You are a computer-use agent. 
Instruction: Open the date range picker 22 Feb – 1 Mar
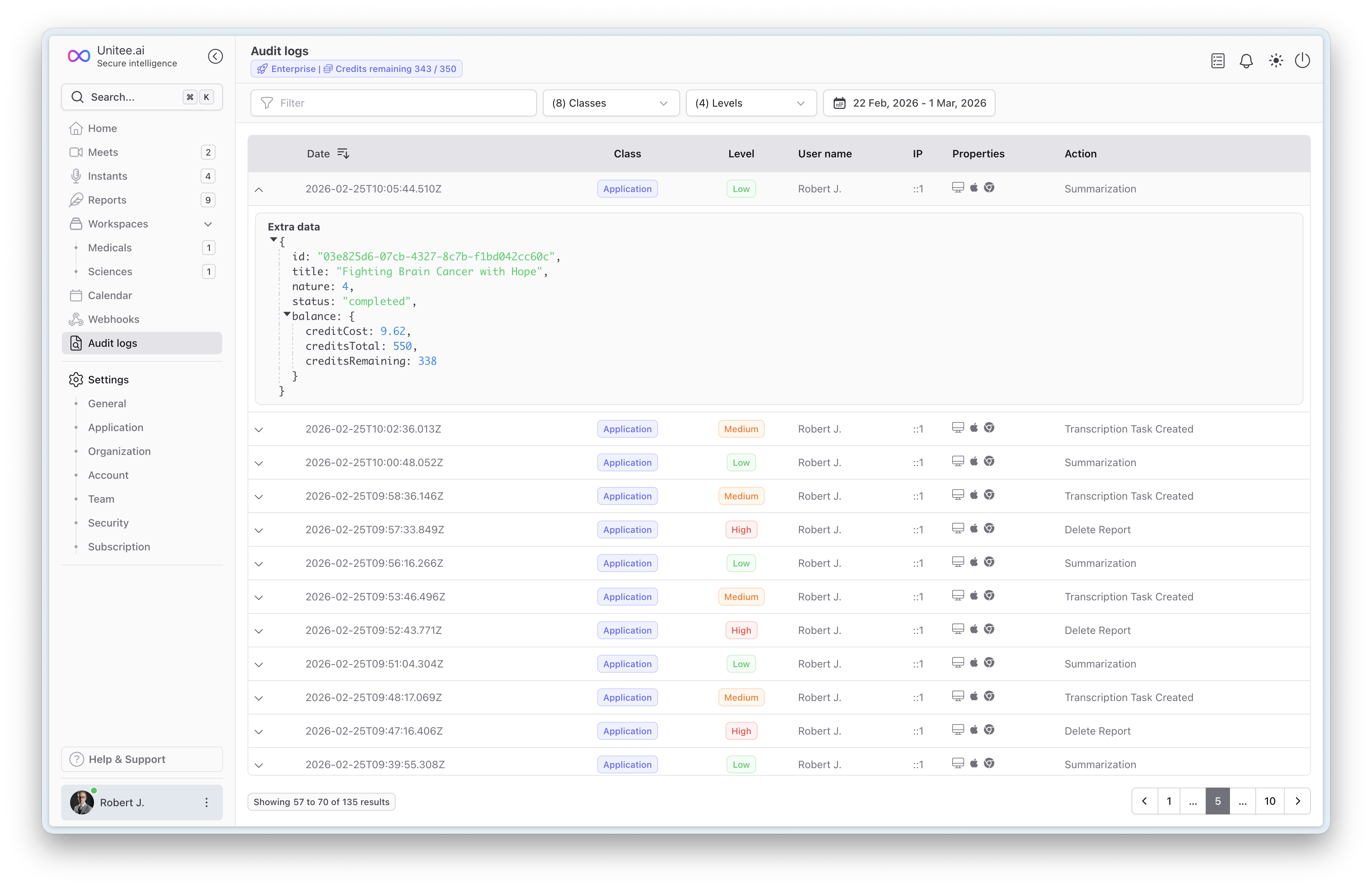[x=909, y=103]
